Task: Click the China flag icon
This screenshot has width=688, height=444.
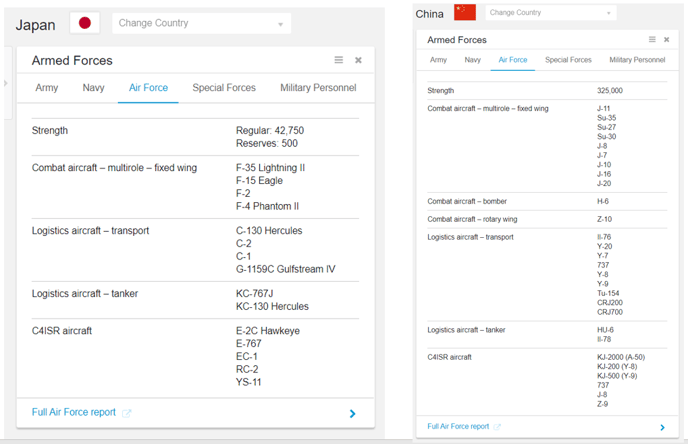Action: point(464,13)
